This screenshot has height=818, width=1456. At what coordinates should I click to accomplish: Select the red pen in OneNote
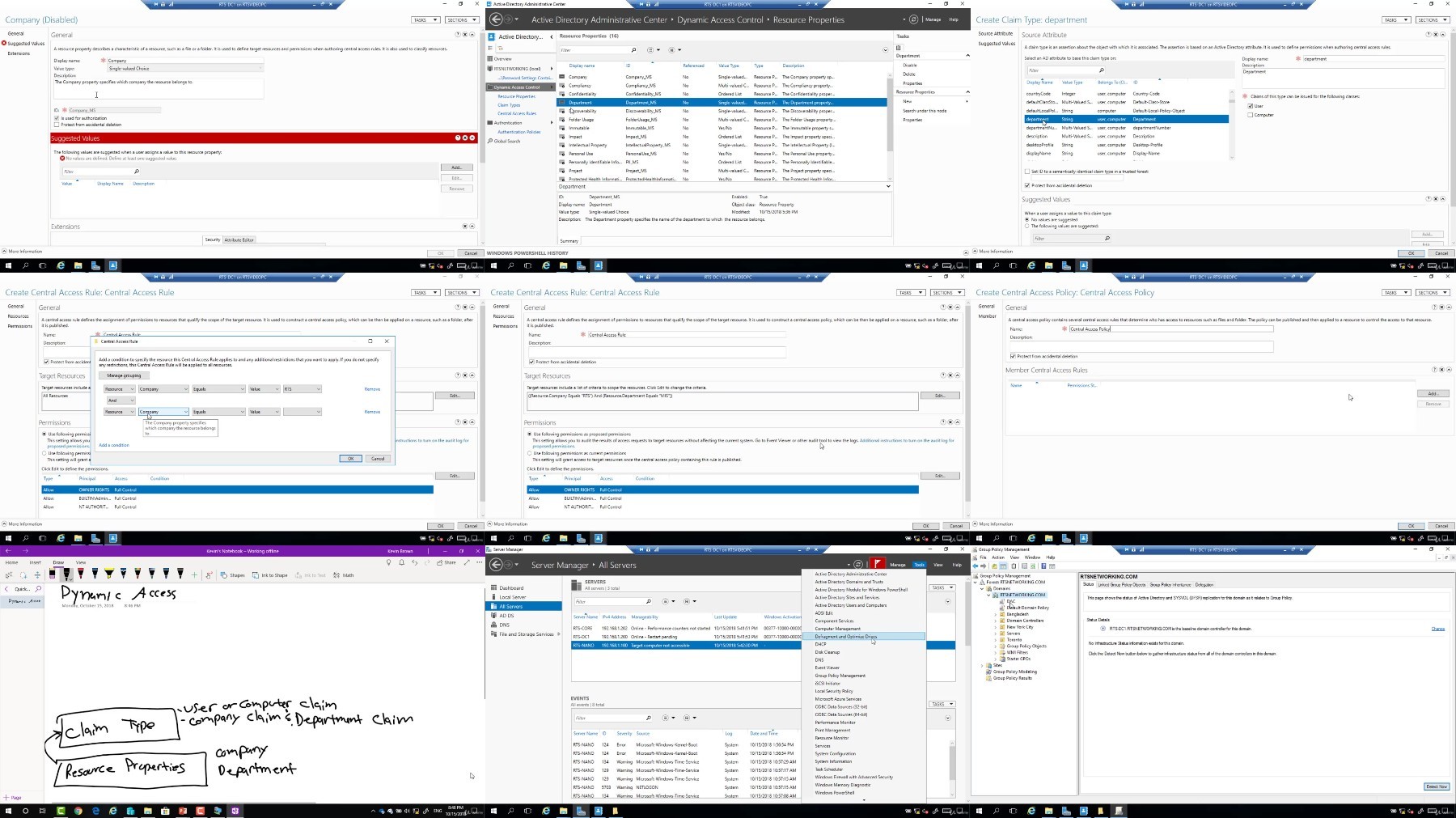coord(80,574)
